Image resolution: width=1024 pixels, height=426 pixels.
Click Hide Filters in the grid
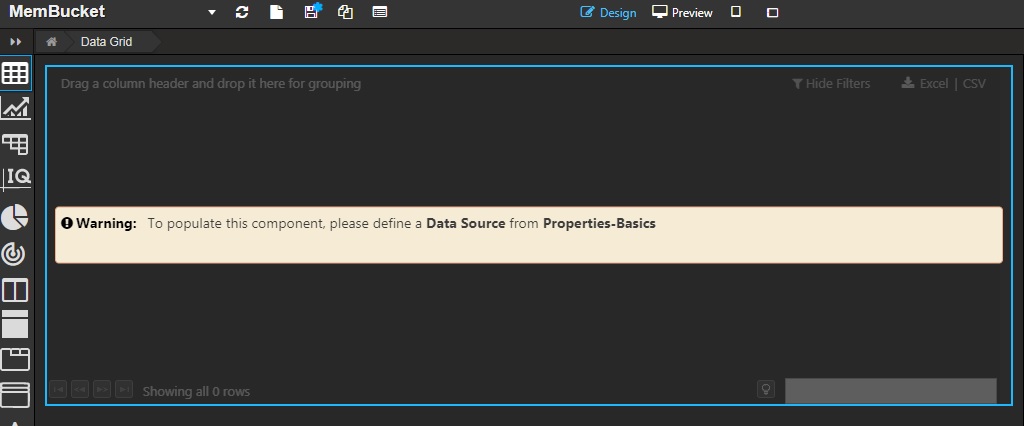pyautogui.click(x=831, y=84)
